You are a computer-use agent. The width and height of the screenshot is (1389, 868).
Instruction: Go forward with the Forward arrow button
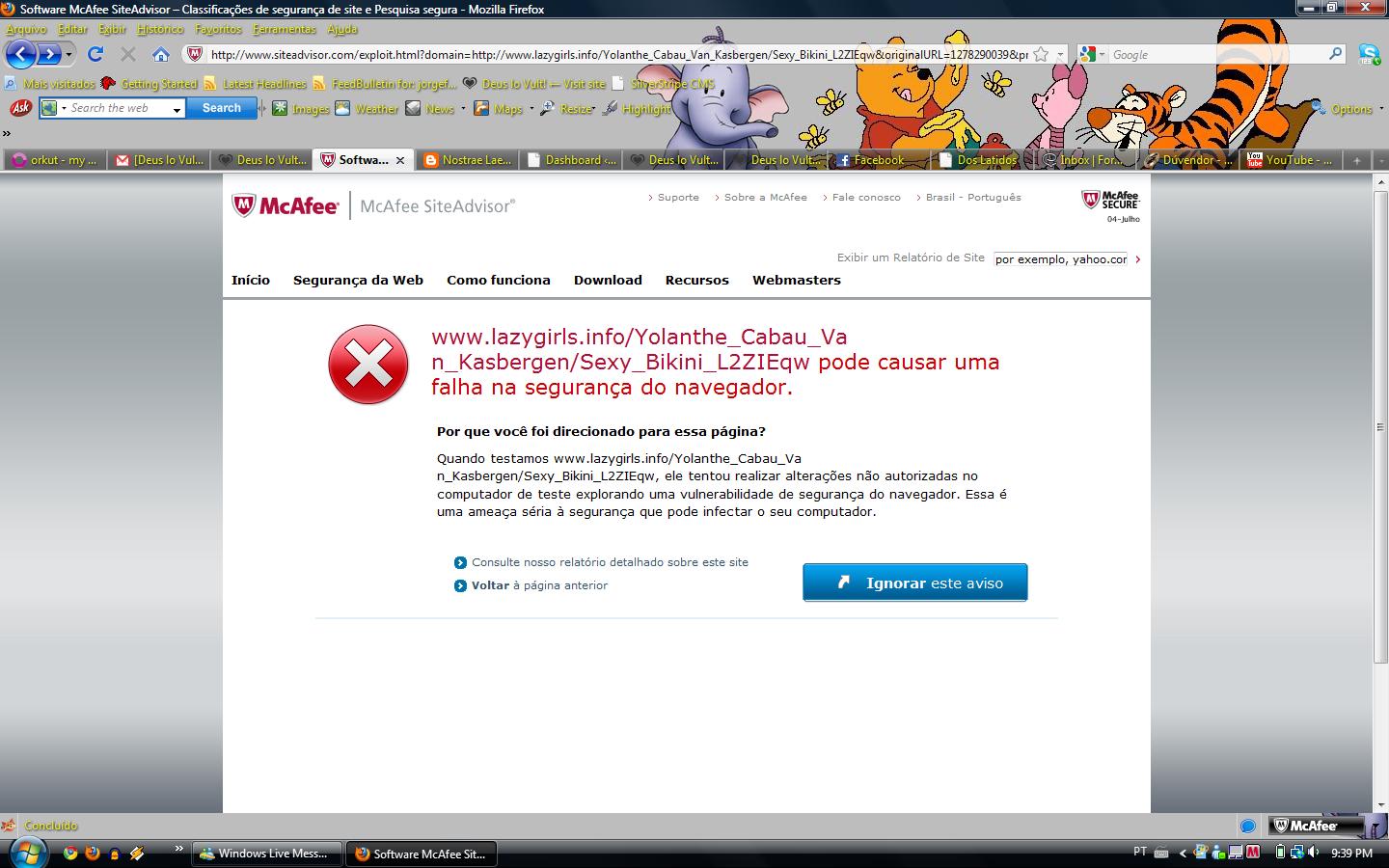(48, 54)
